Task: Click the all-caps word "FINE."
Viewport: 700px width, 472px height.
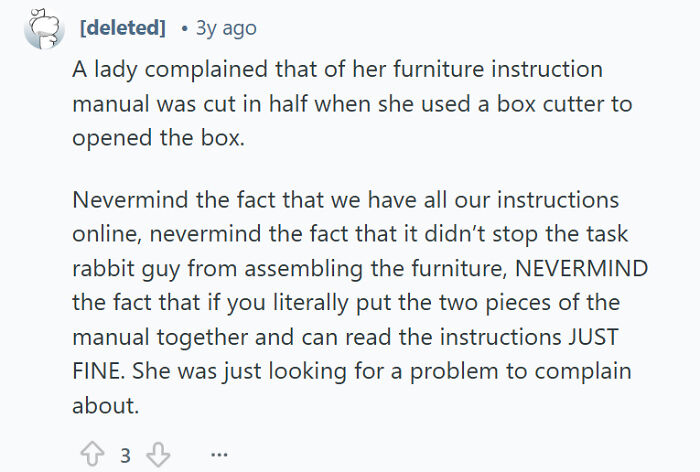Action: [97, 371]
